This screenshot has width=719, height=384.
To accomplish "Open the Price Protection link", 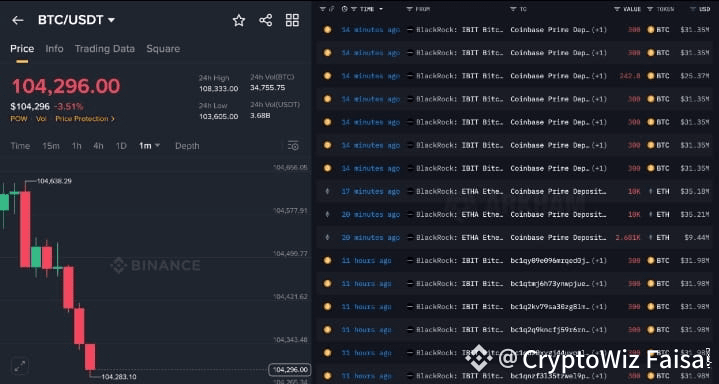I will (x=85, y=119).
